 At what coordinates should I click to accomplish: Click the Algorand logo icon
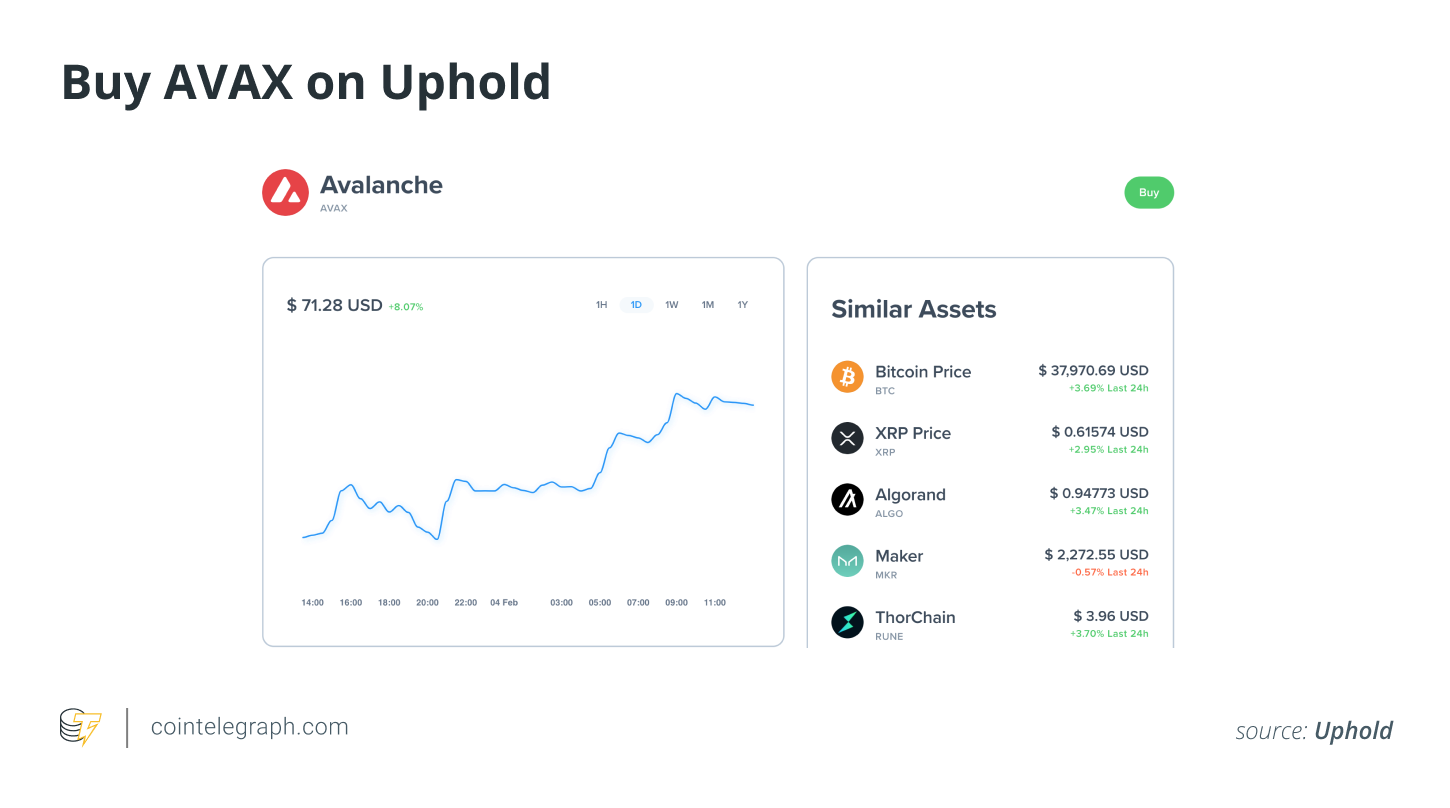click(847, 499)
